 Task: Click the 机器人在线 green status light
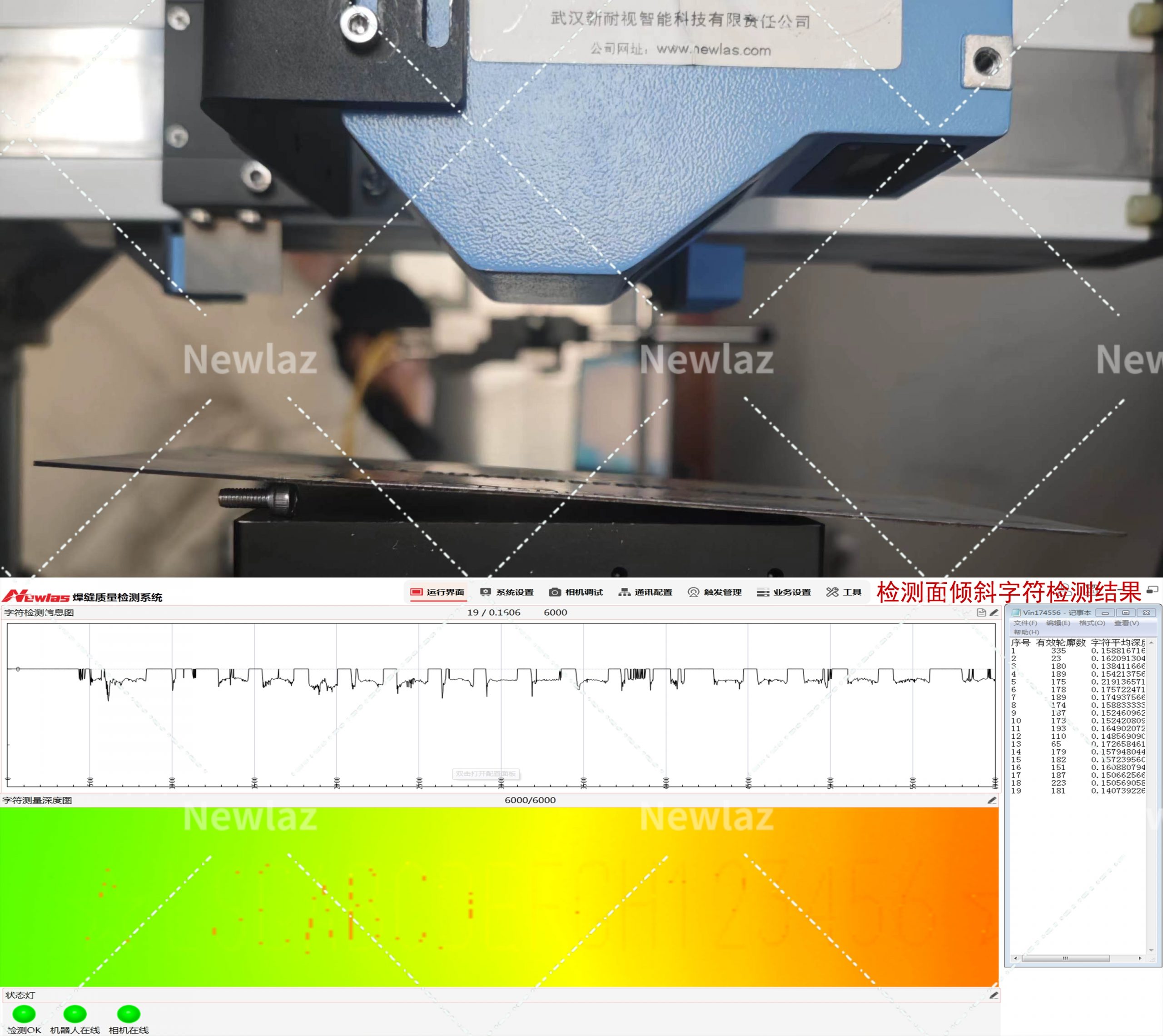pos(75,1013)
